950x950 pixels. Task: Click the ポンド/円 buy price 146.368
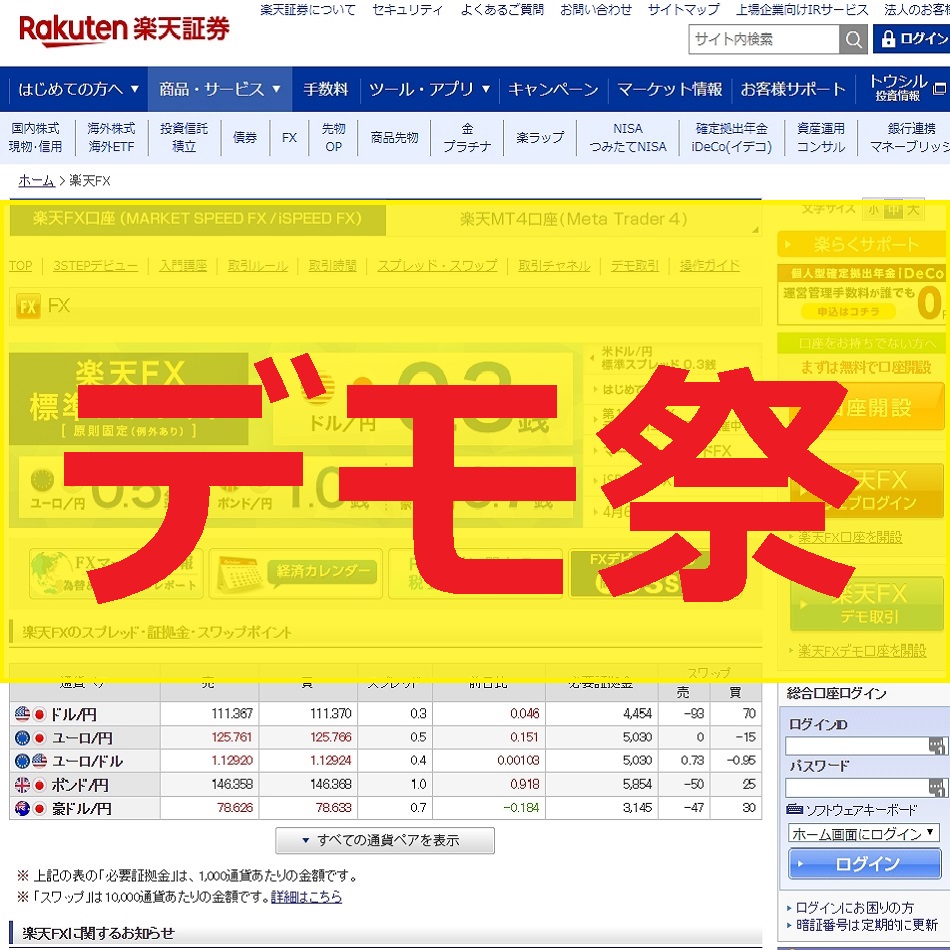pos(331,785)
